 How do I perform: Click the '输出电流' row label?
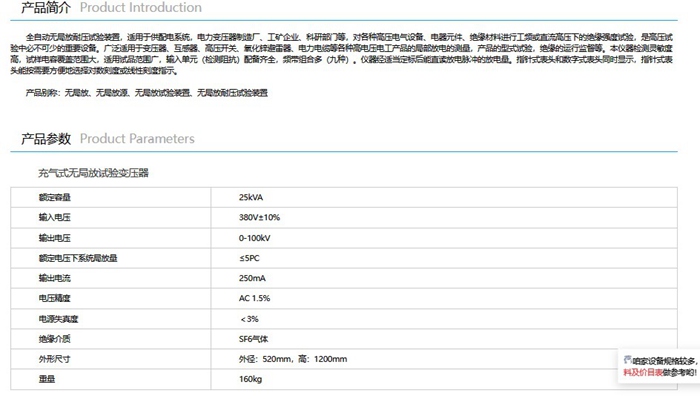click(x=55, y=278)
